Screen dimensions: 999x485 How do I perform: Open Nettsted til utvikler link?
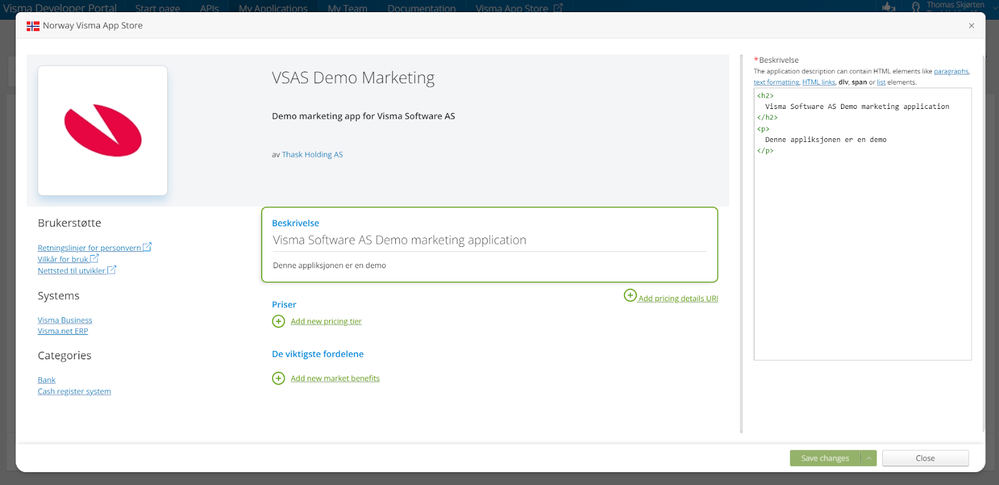pos(72,270)
